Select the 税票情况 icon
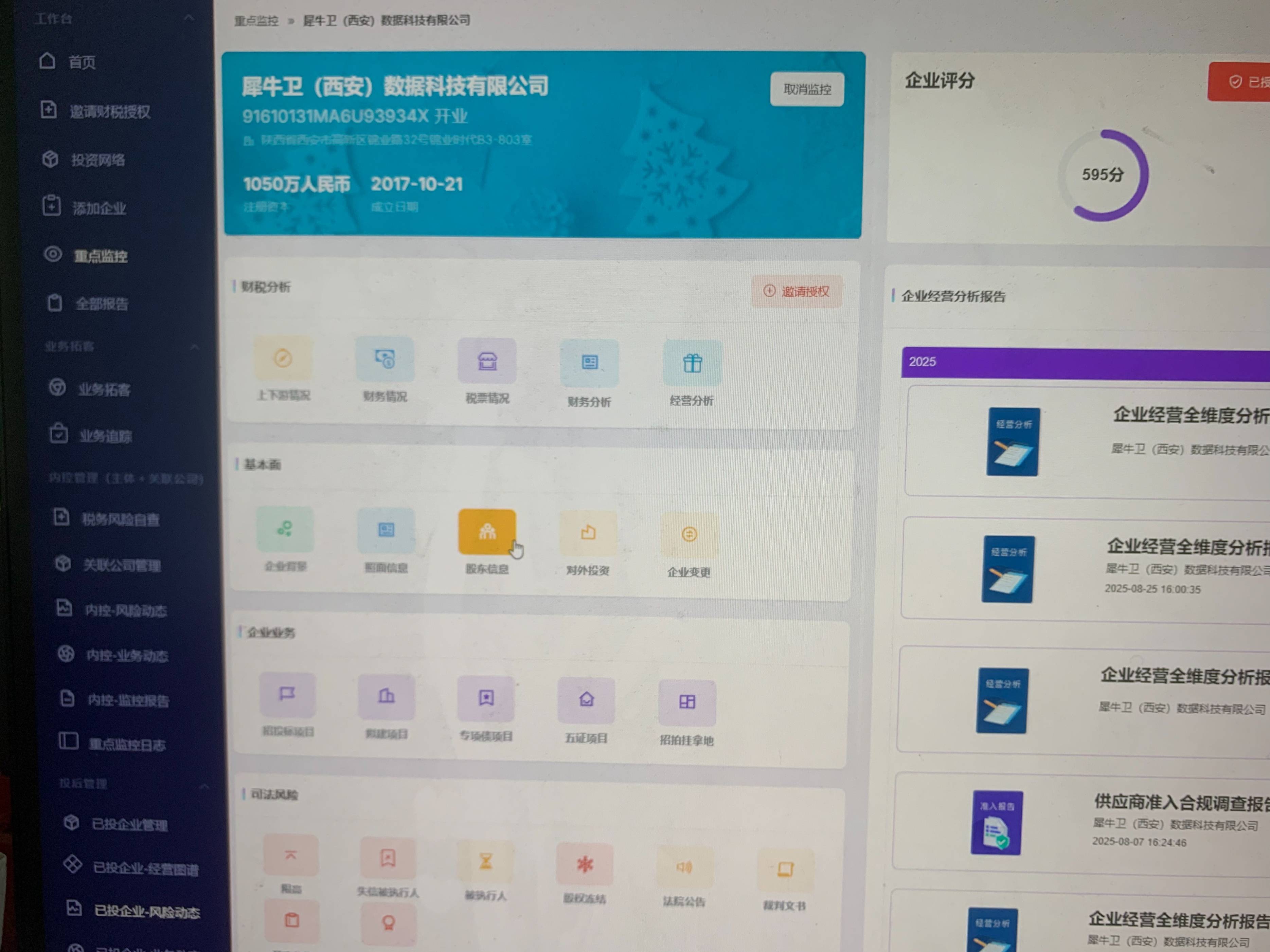Viewport: 1270px width, 952px height. click(x=487, y=362)
